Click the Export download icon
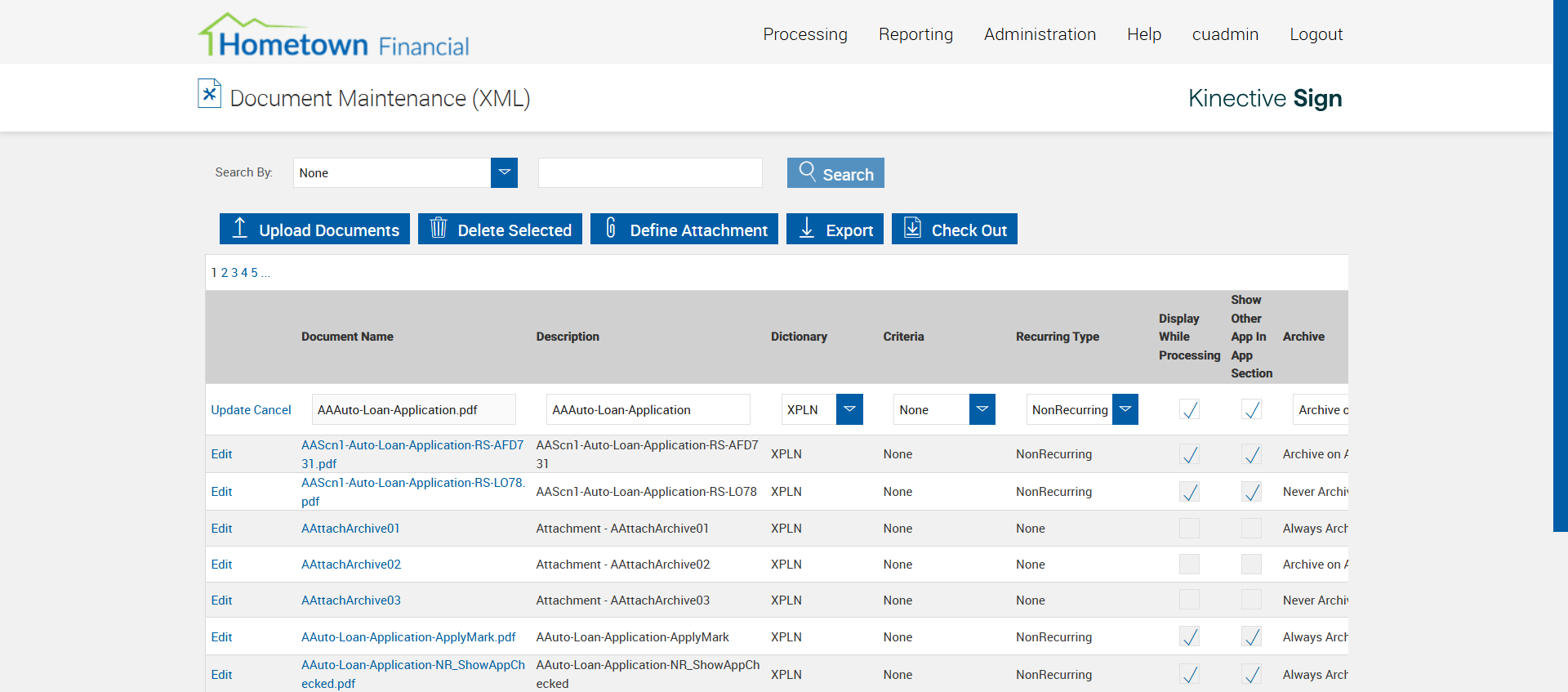Screen dimensions: 1568x692 pyautogui.click(x=806, y=228)
